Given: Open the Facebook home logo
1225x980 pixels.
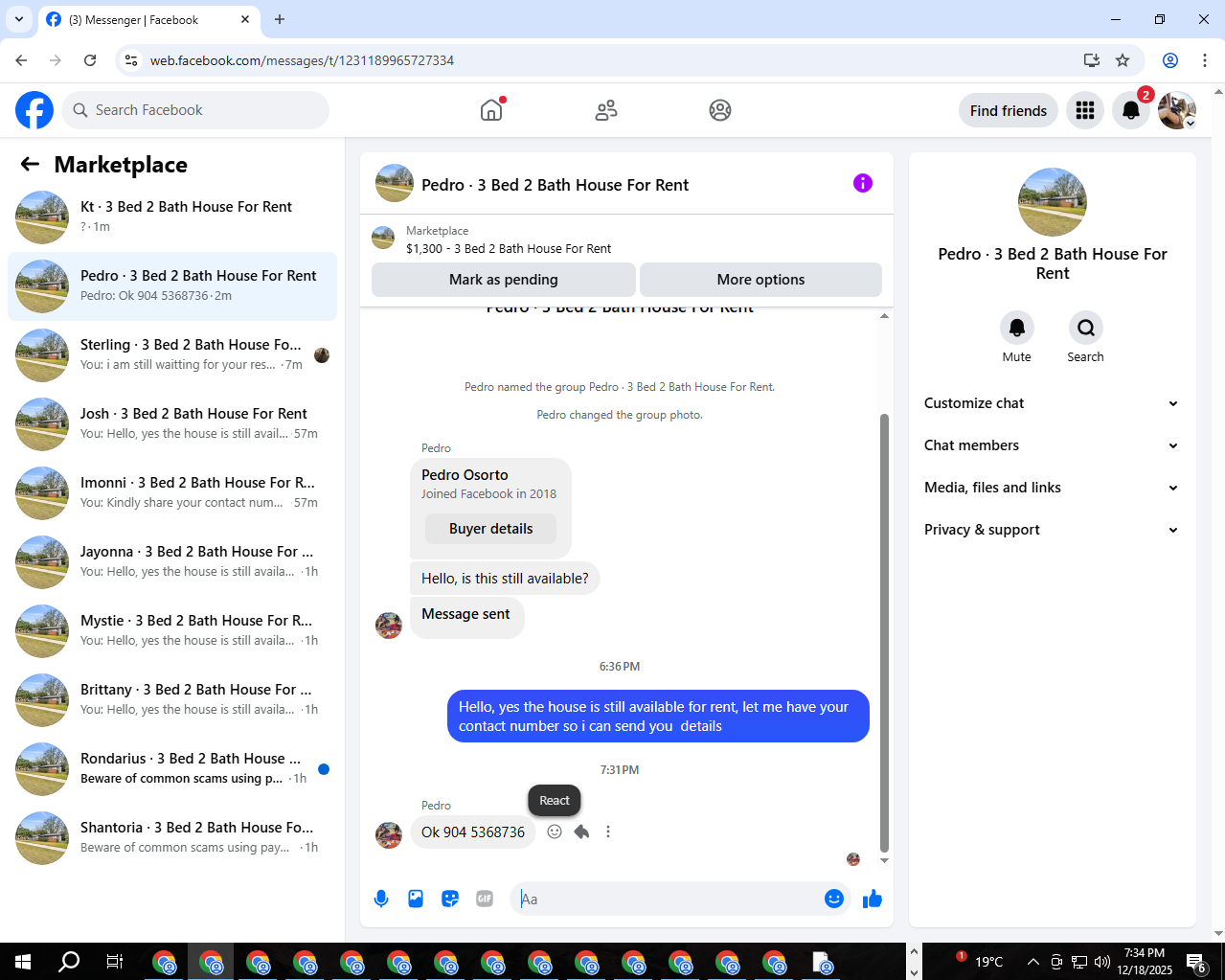Looking at the screenshot, I should coord(34,110).
